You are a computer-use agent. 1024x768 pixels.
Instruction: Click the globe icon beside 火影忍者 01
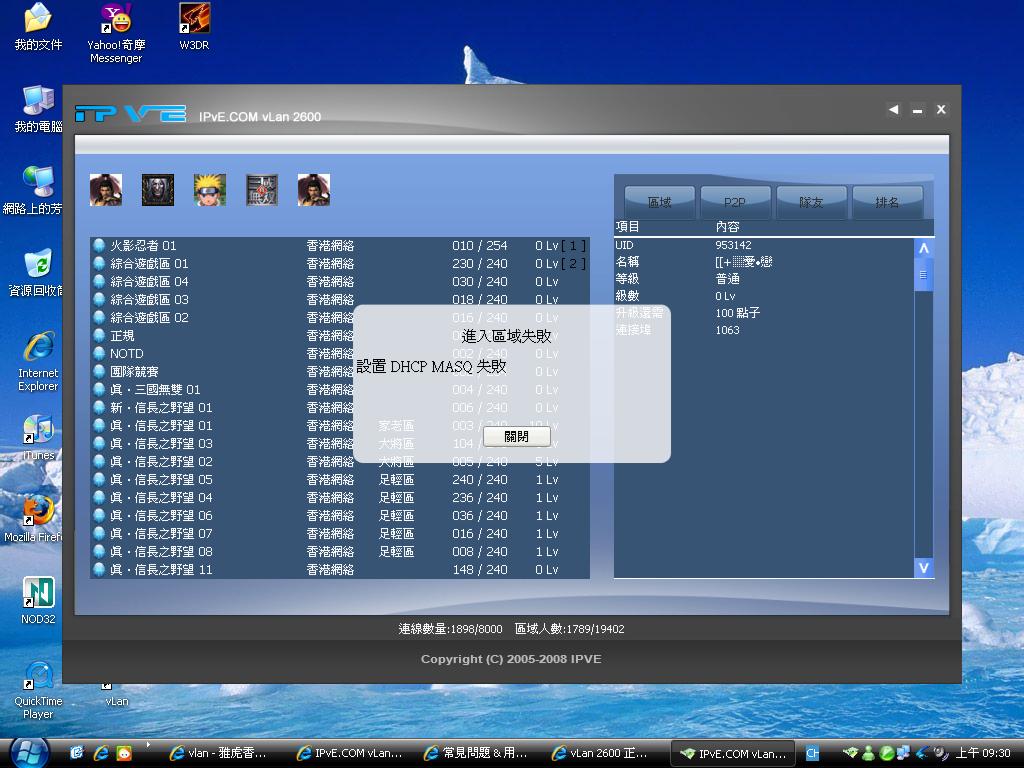pos(99,245)
